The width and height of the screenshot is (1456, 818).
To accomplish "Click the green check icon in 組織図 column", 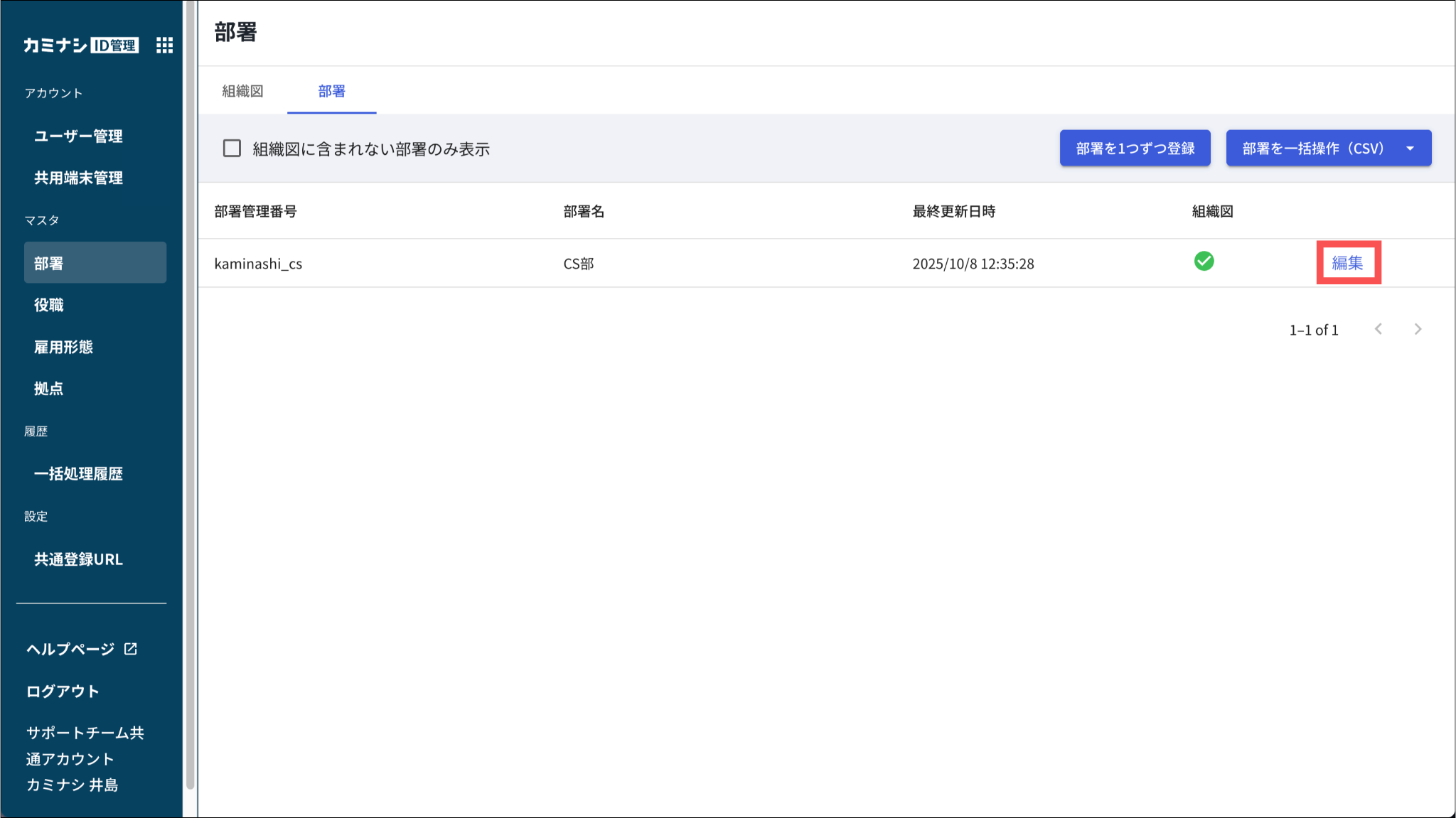I will click(1204, 262).
